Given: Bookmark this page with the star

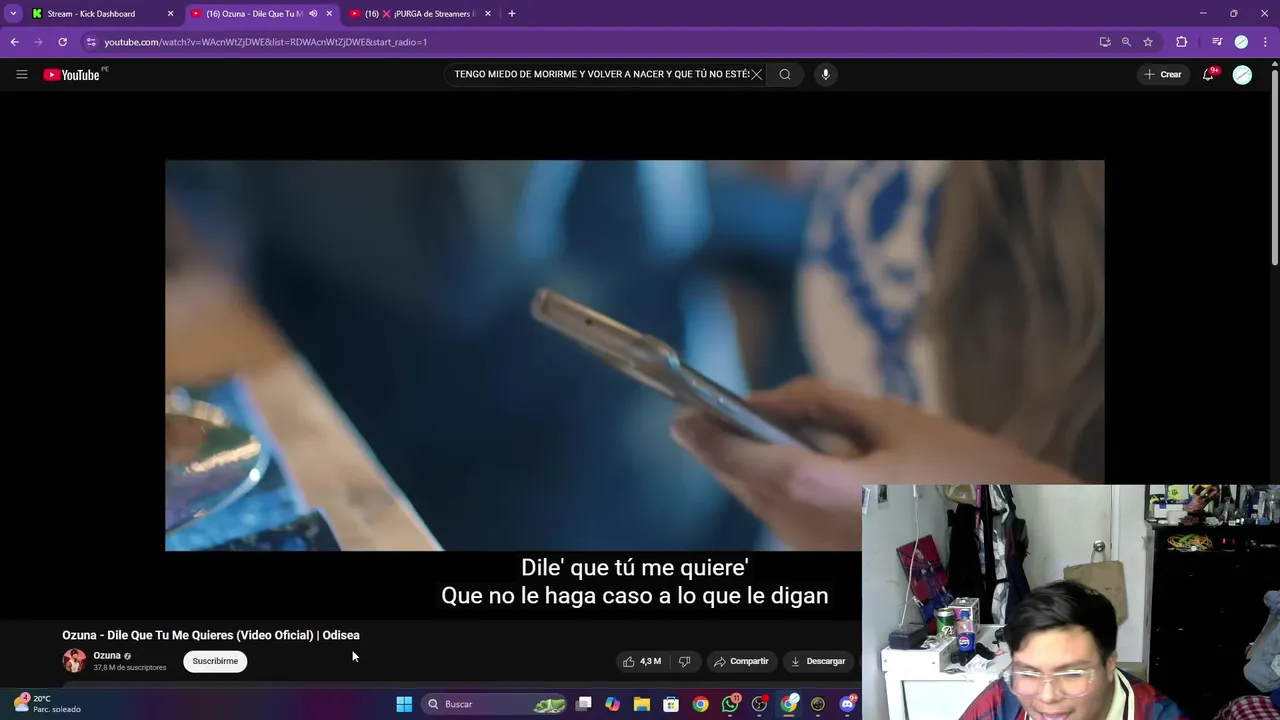Looking at the screenshot, I should [1148, 42].
